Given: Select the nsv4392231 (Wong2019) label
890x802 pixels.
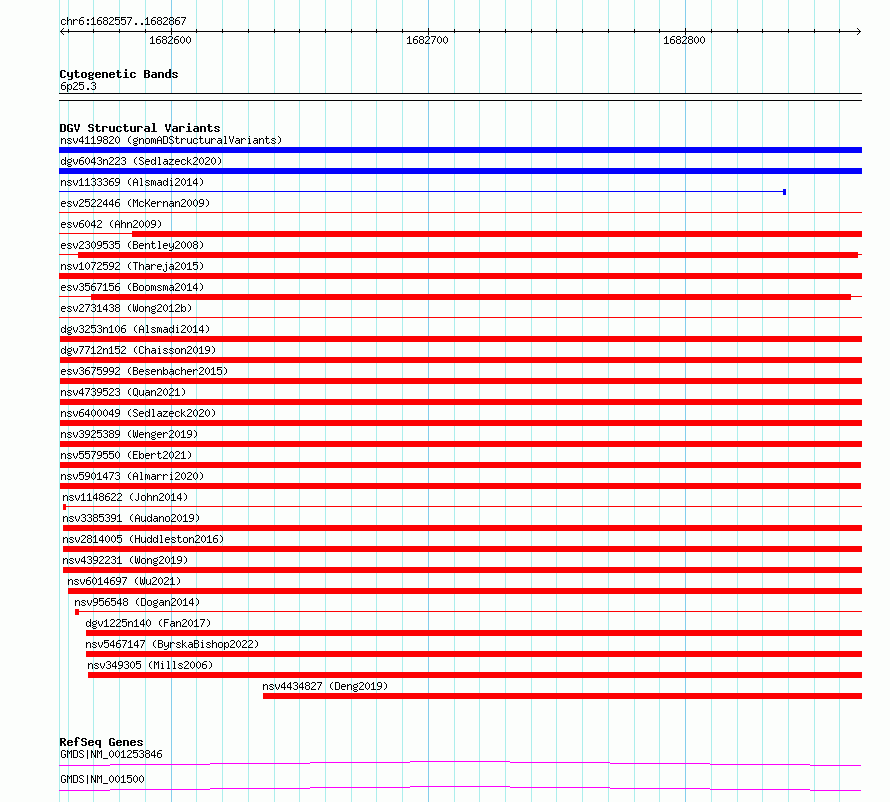Looking at the screenshot, I should [125, 560].
